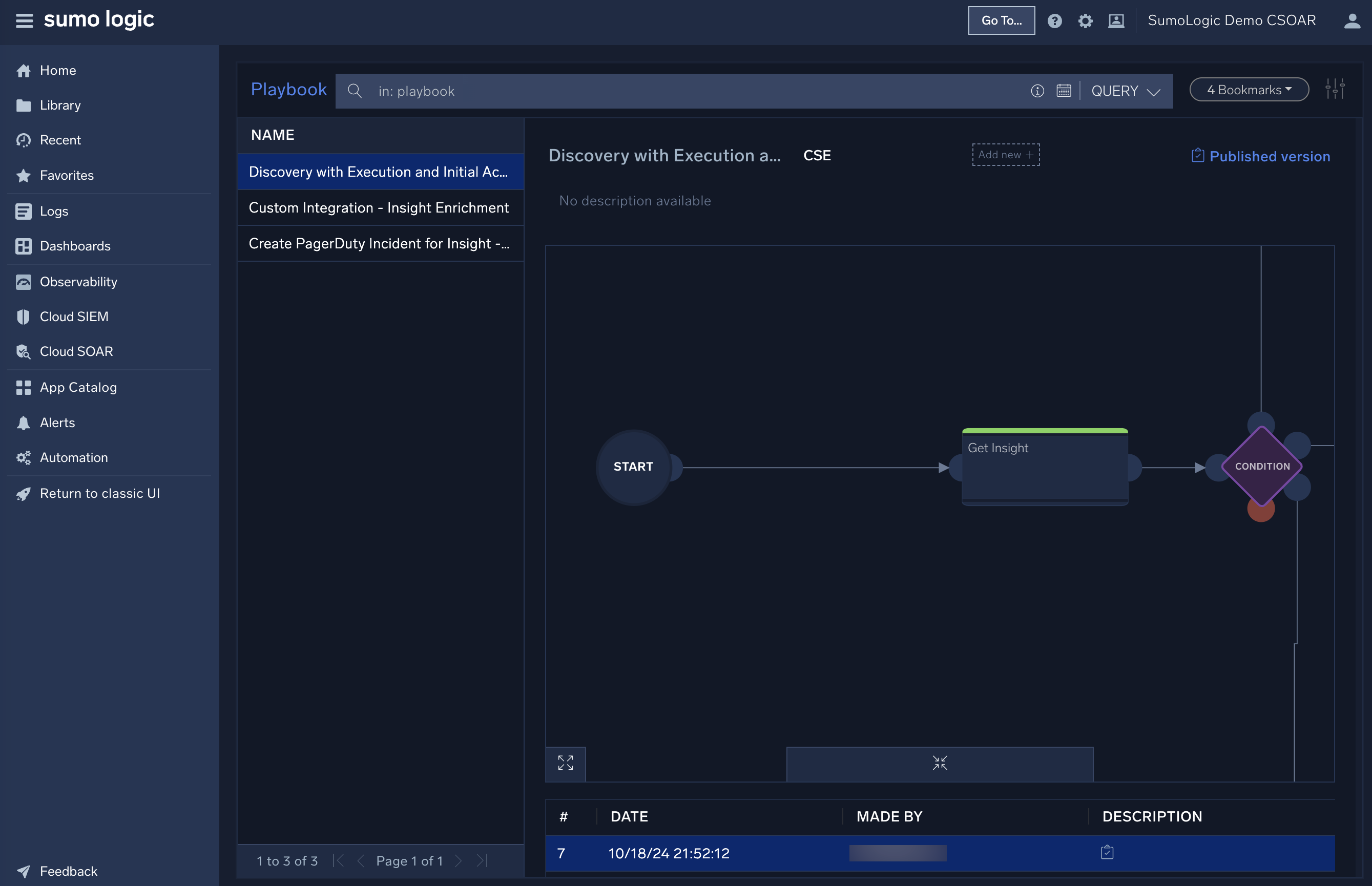
Task: Open the calendar icon in the search bar
Action: tap(1064, 90)
